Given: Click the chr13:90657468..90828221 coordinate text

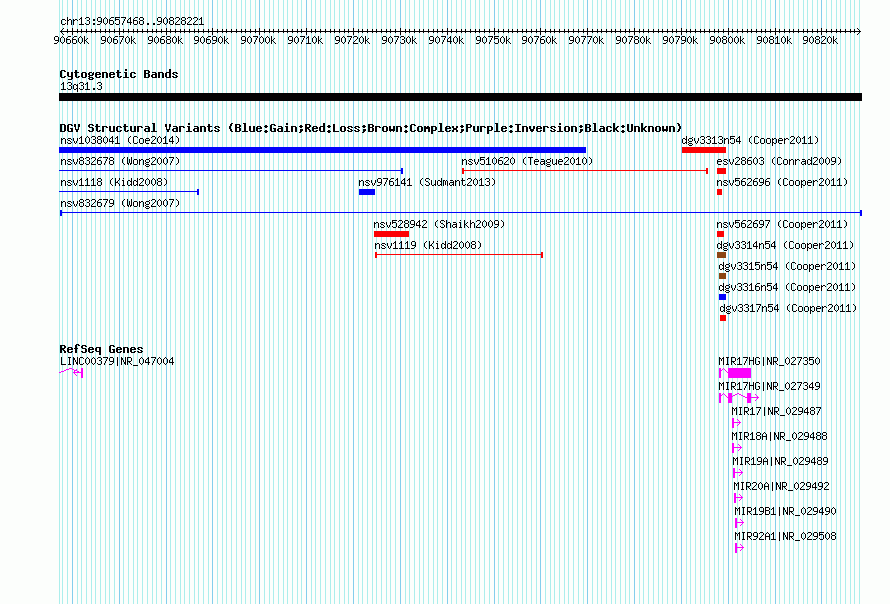Looking at the screenshot, I should pos(132,21).
